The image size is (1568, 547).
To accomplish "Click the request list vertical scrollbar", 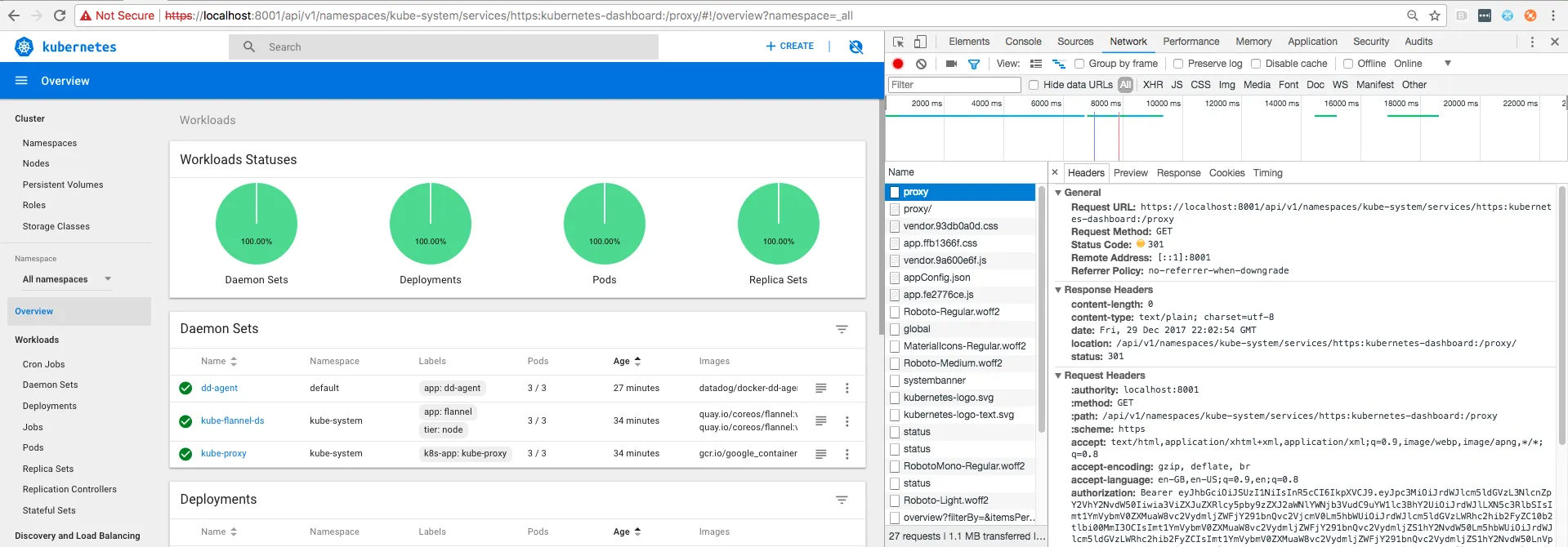I will pyautogui.click(x=1042, y=310).
